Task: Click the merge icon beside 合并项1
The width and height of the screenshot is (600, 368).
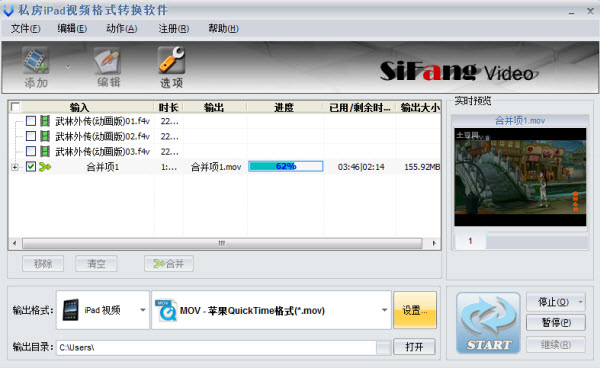Action: pyautogui.click(x=45, y=167)
